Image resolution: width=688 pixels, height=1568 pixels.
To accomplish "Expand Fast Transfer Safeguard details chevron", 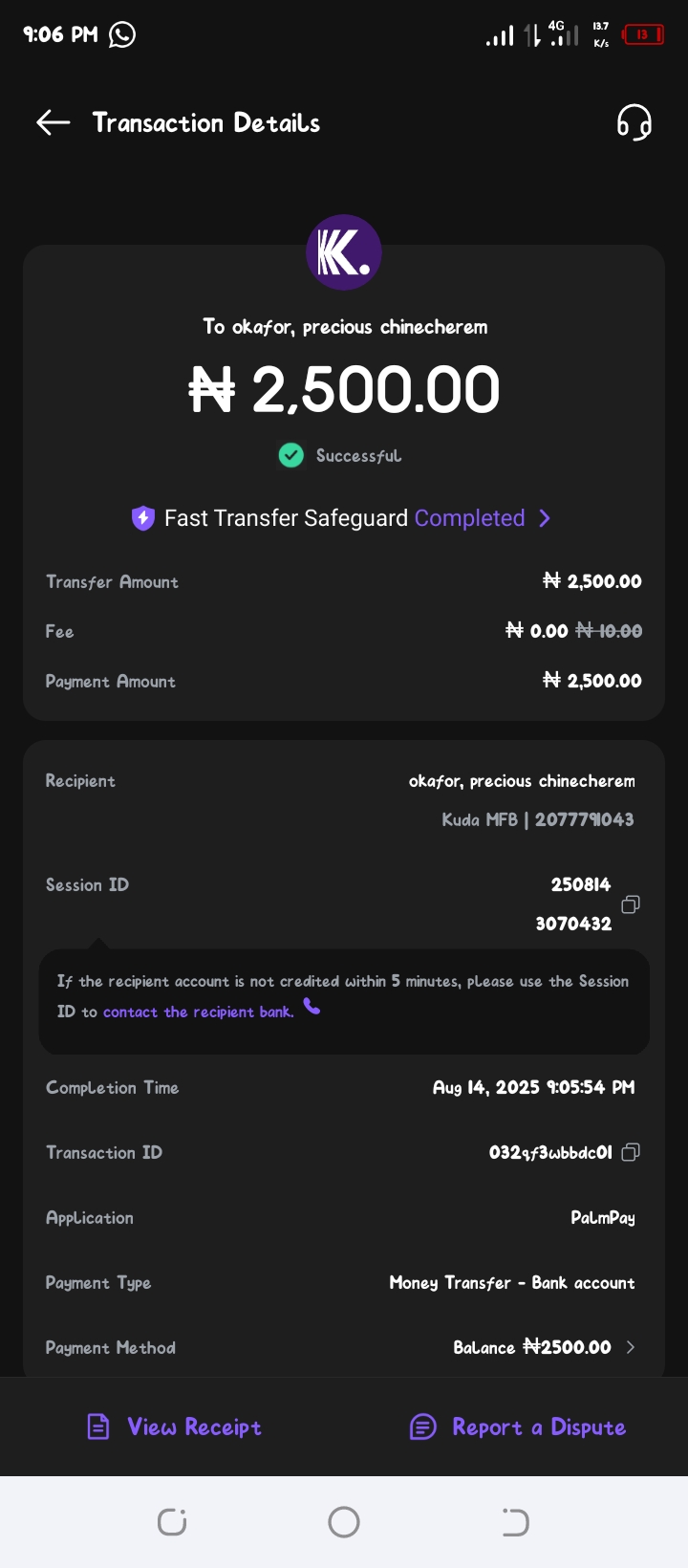I will click(545, 518).
